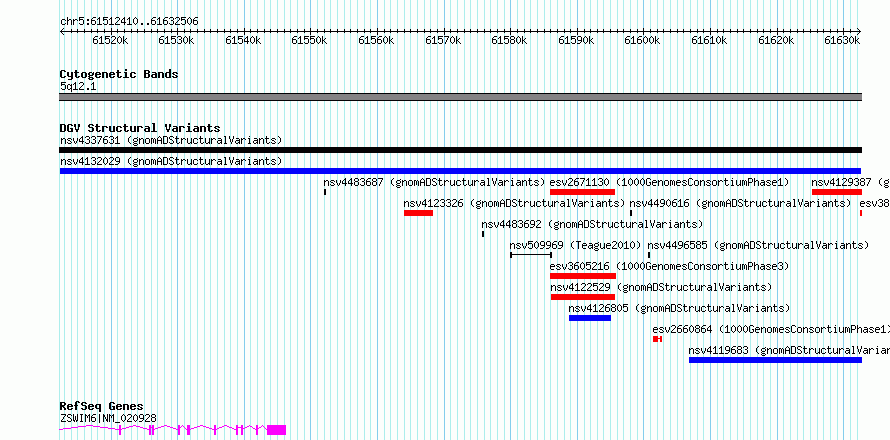Click the 61580k ruler tick label

coord(510,40)
